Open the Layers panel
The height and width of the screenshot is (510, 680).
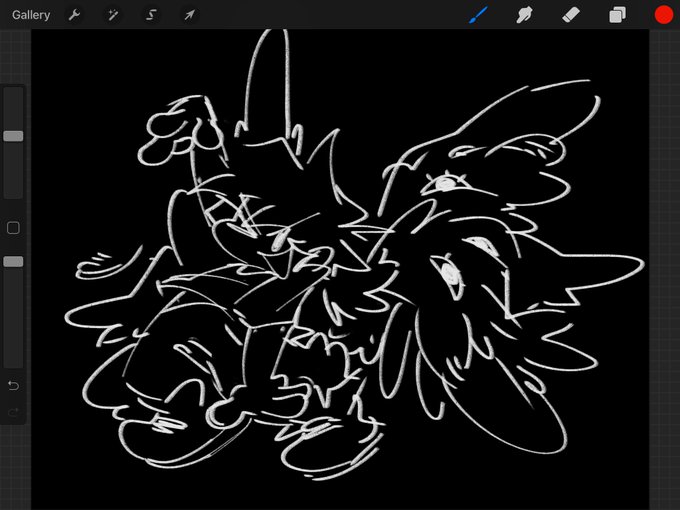[617, 15]
